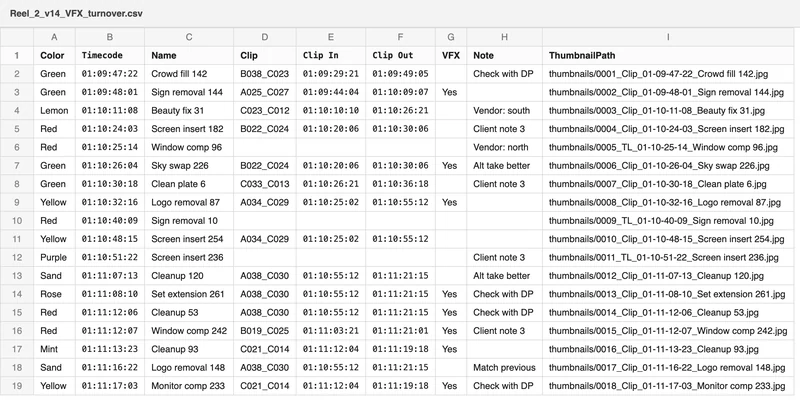
Task: Click timecode cell 01:11:12:07
Action: 110,331
